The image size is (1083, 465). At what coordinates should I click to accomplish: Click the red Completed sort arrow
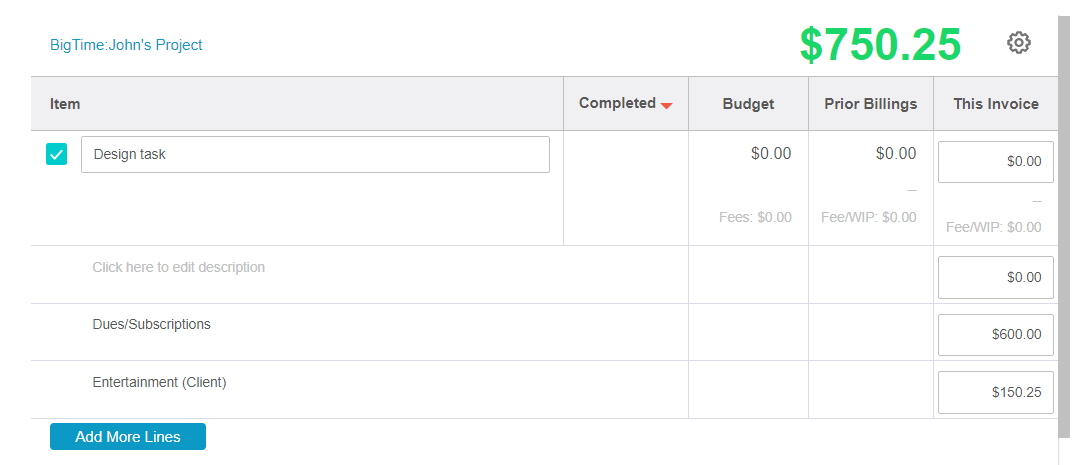click(666, 105)
